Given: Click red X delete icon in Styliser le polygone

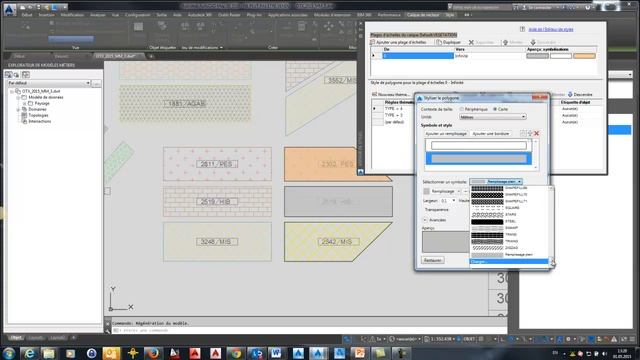Looking at the screenshot, I should (537, 133).
